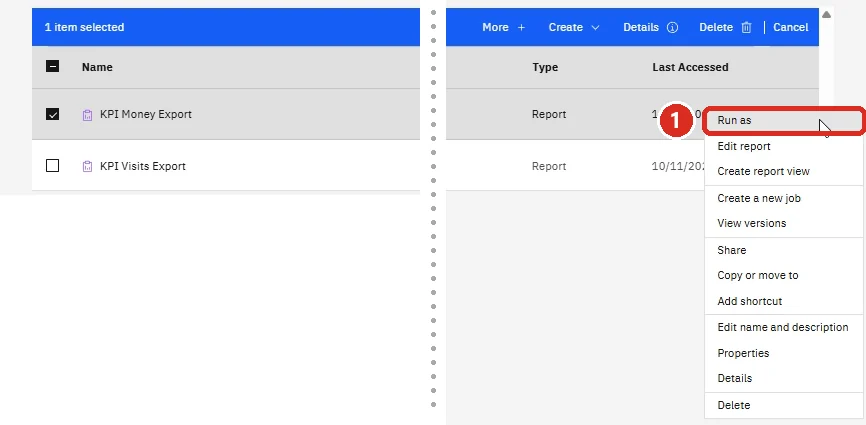866x425 pixels.
Task: Sort by the Type column header
Action: click(545, 67)
